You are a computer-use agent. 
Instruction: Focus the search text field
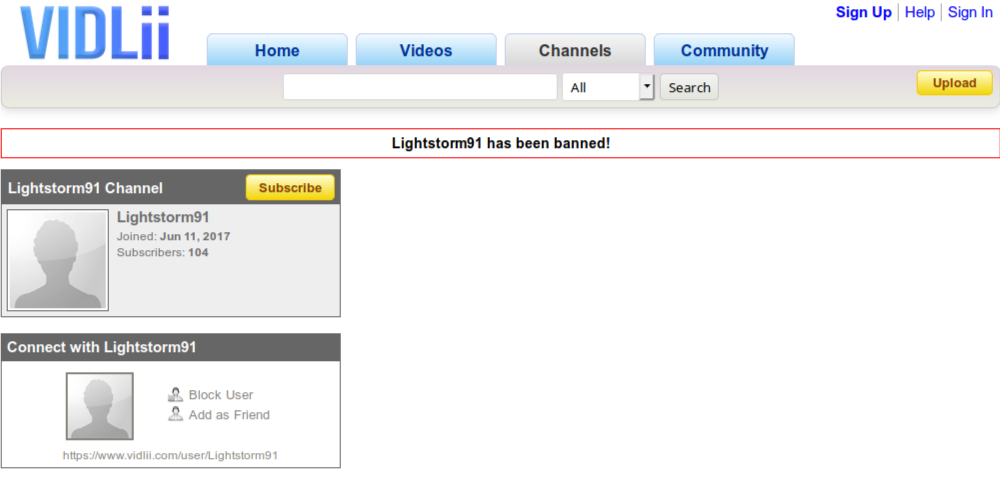(x=420, y=87)
